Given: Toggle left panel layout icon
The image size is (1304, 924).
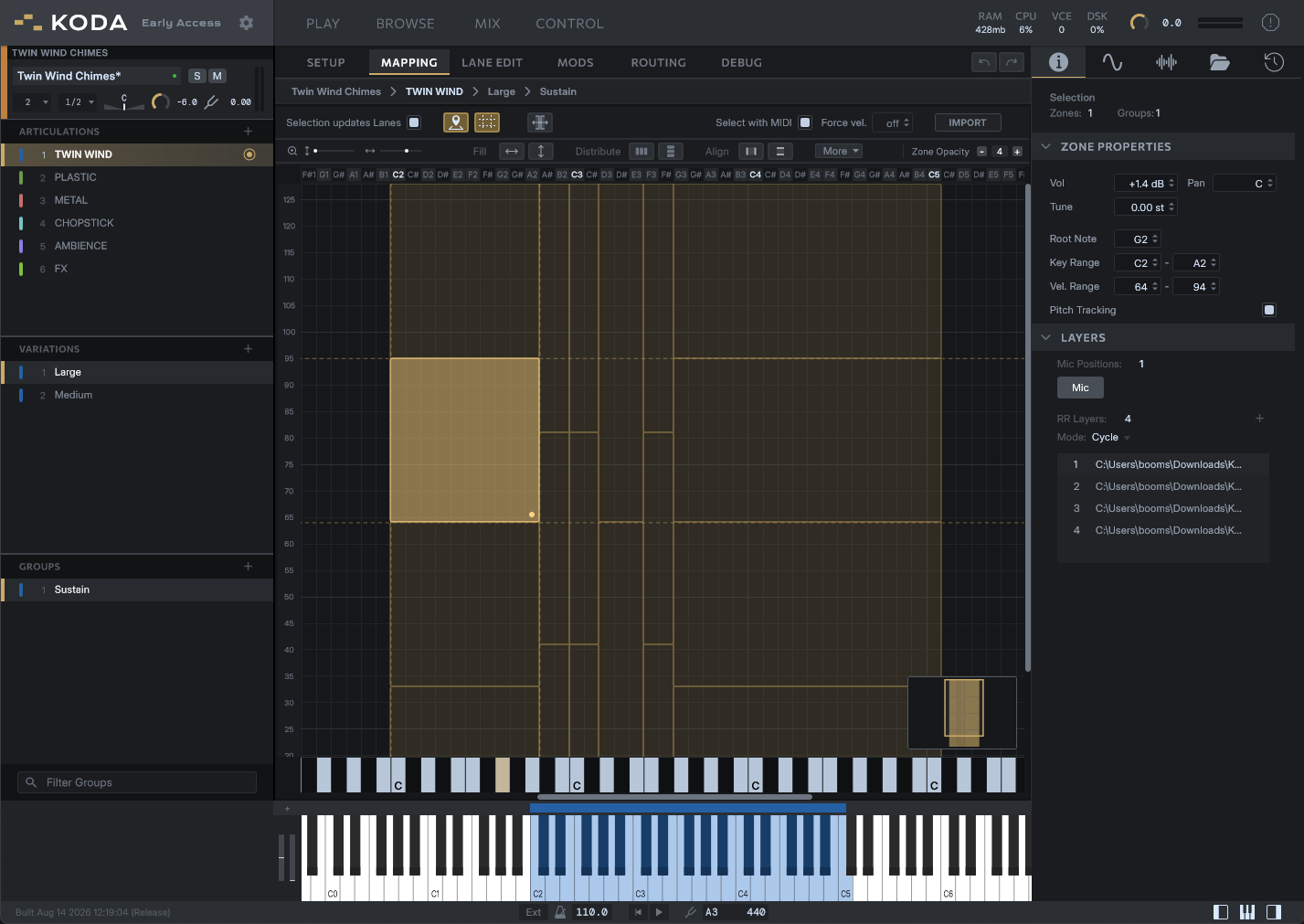Looking at the screenshot, I should 1221,912.
